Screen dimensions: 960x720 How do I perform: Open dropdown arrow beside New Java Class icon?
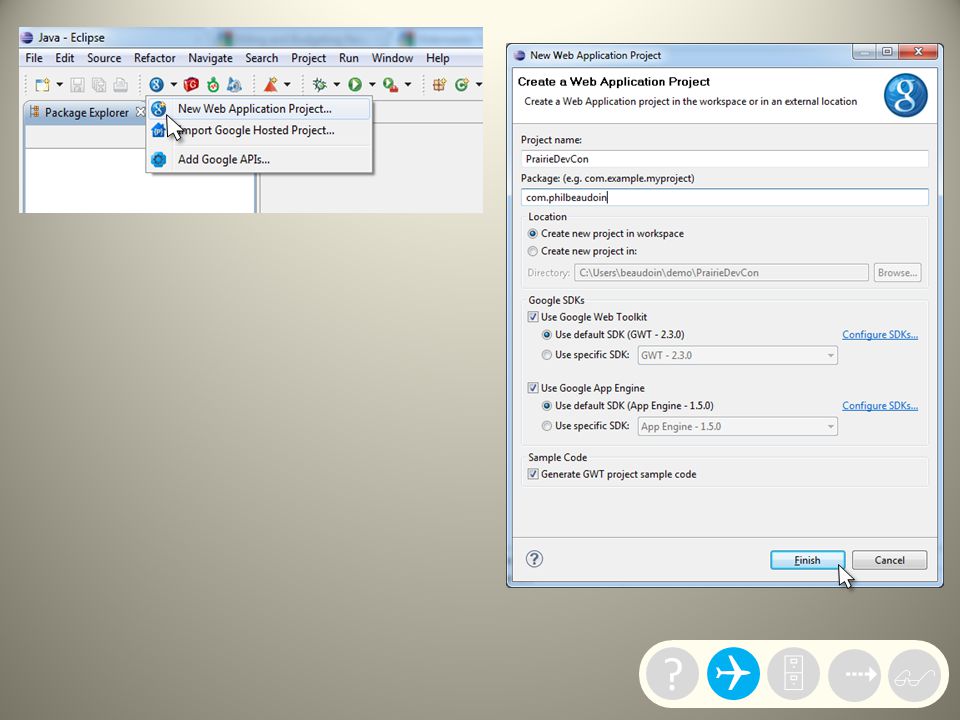click(479, 84)
